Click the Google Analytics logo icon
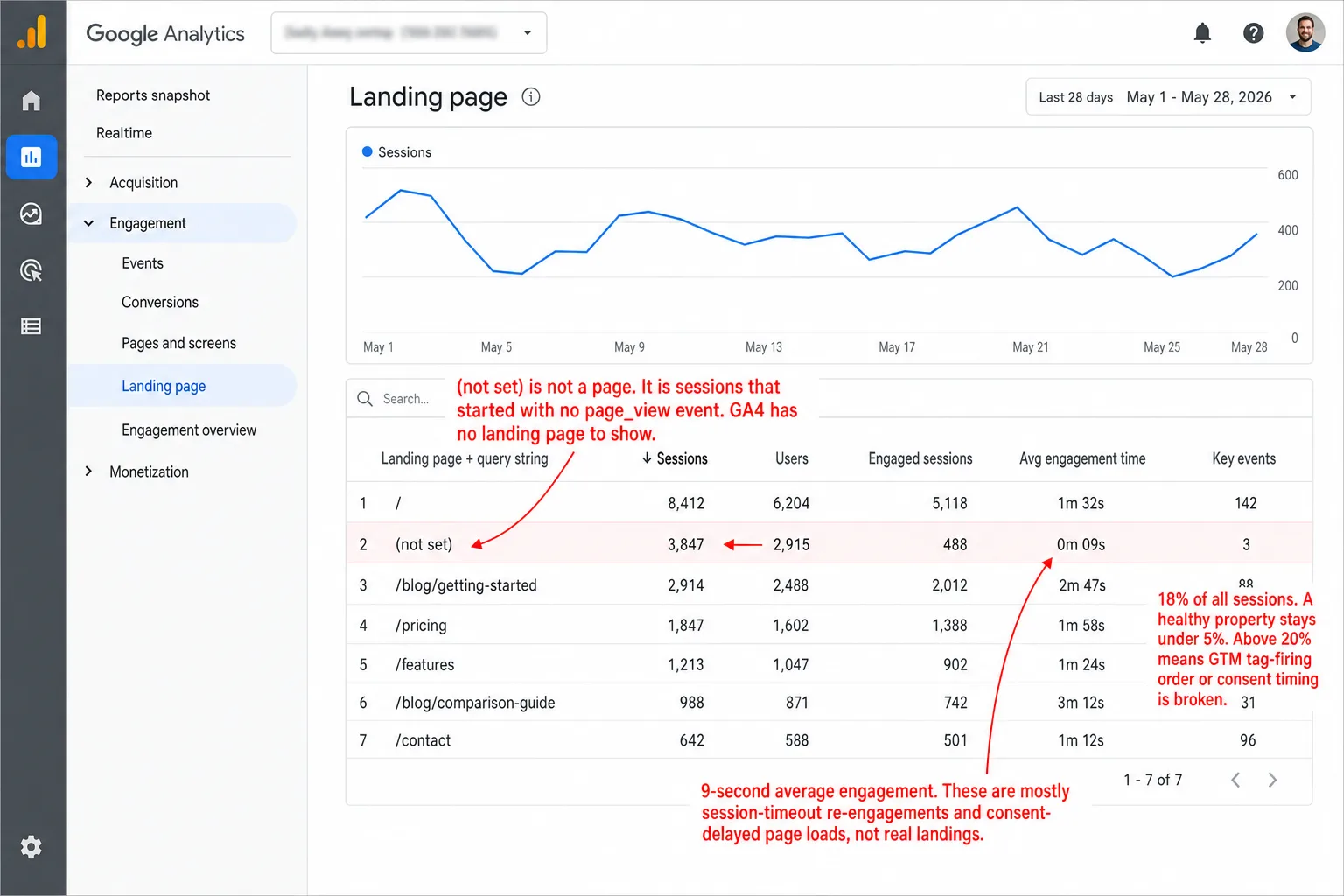 click(x=32, y=32)
